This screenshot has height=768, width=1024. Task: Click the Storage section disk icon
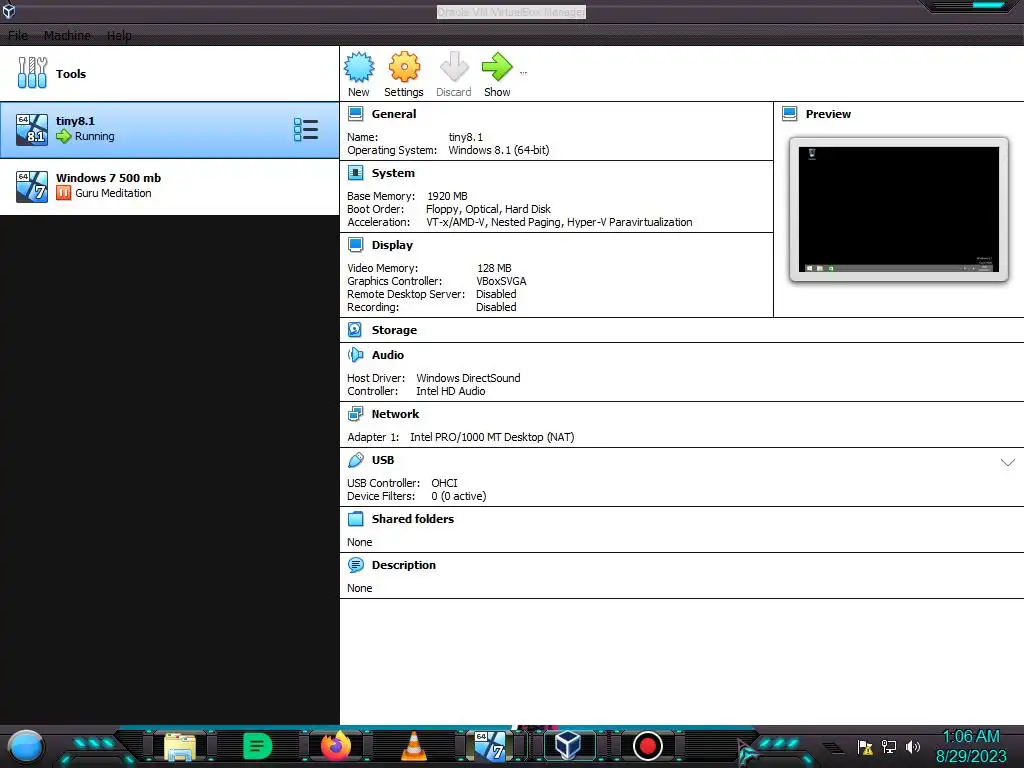[x=355, y=330]
